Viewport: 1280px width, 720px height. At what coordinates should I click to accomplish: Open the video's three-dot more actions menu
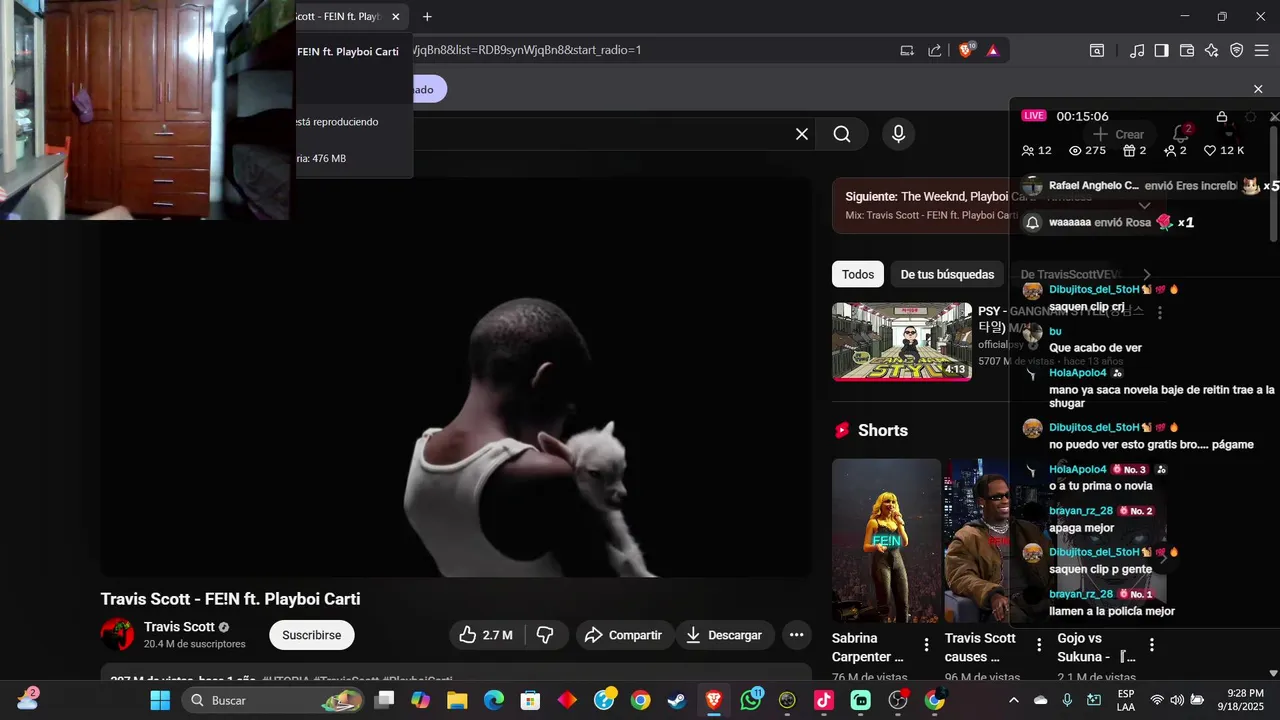[796, 635]
